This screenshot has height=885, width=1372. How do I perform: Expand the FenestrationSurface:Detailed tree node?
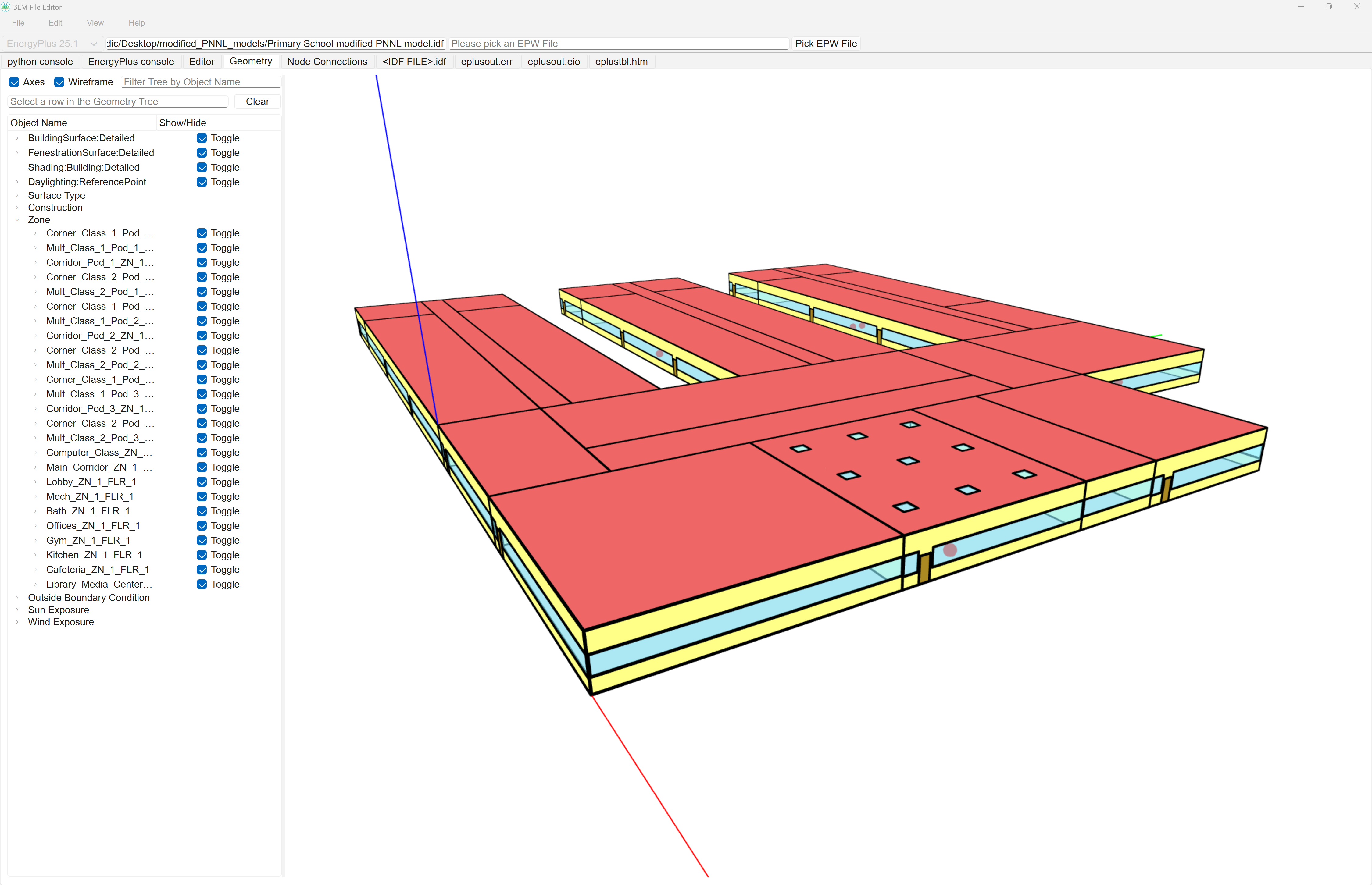17,153
